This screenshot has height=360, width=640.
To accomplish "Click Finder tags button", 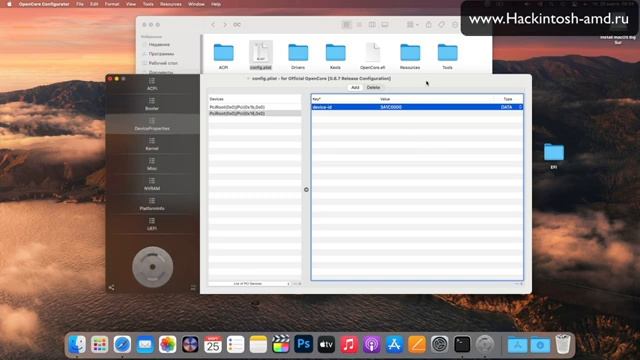I will pos(442,25).
